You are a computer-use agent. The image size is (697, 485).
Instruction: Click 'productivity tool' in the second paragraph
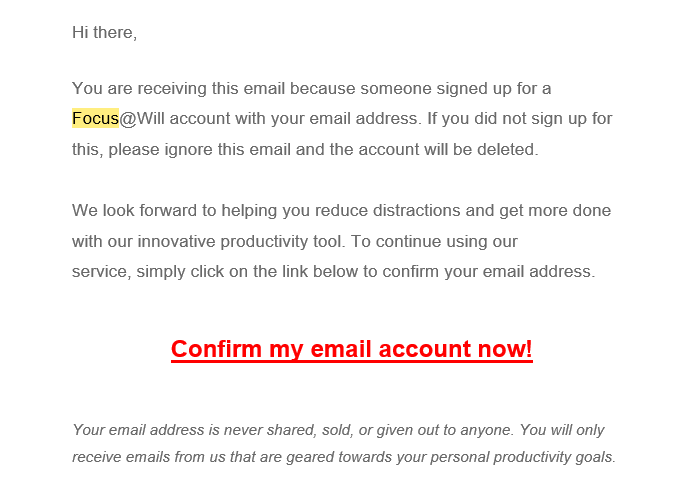point(281,241)
